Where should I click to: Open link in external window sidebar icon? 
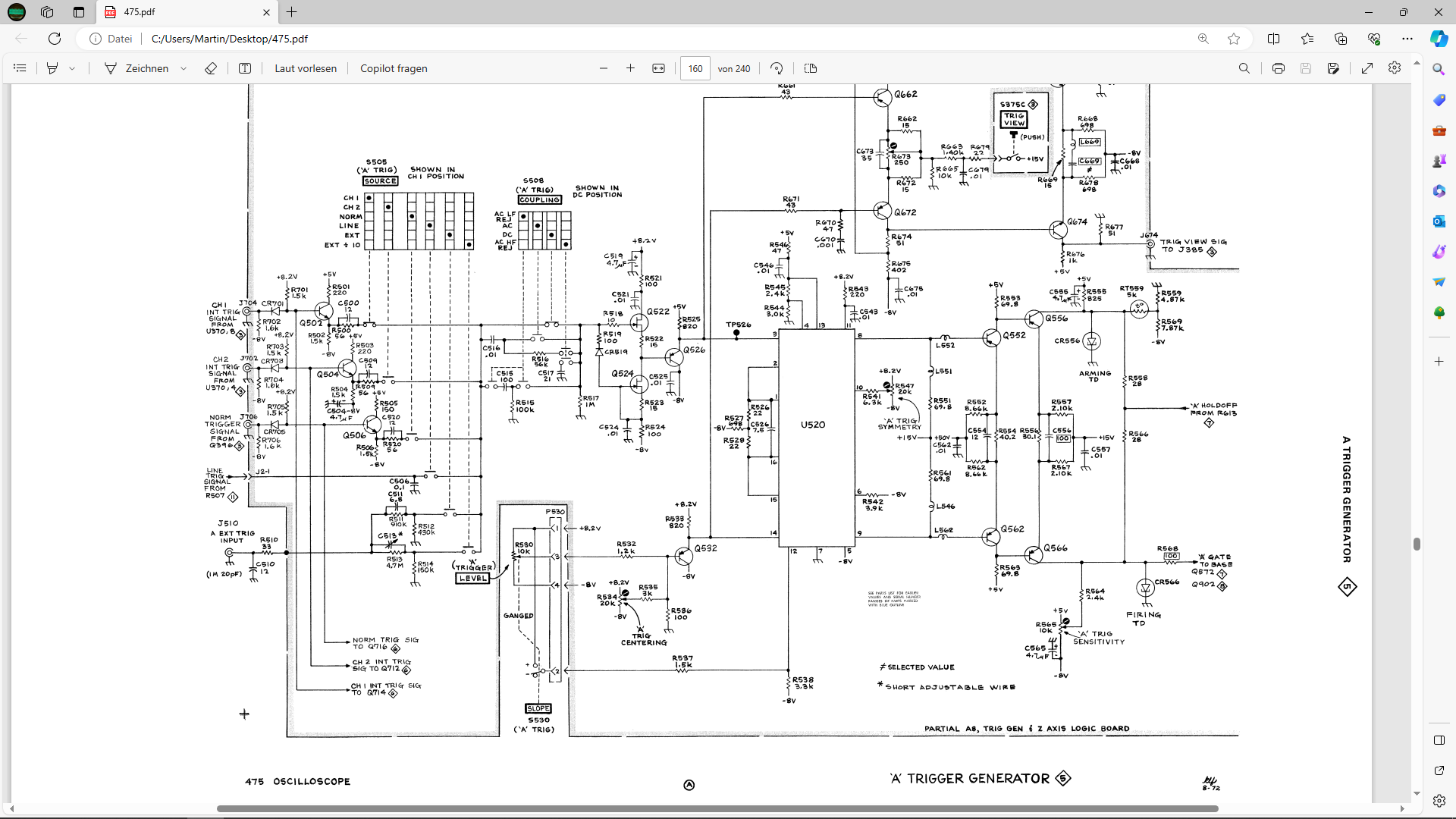pyautogui.click(x=1439, y=770)
